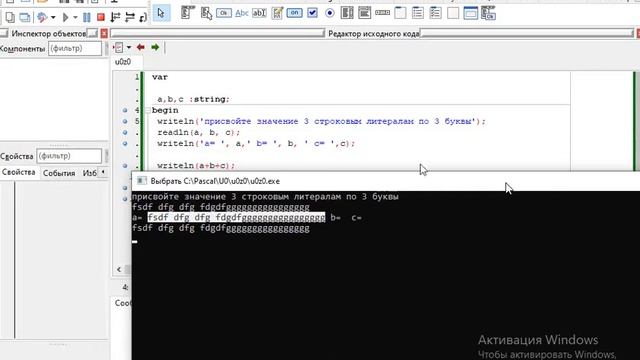This screenshot has width=640, height=360.
Task: Pick the TButton 'Ok' component icon
Action: 224,13
